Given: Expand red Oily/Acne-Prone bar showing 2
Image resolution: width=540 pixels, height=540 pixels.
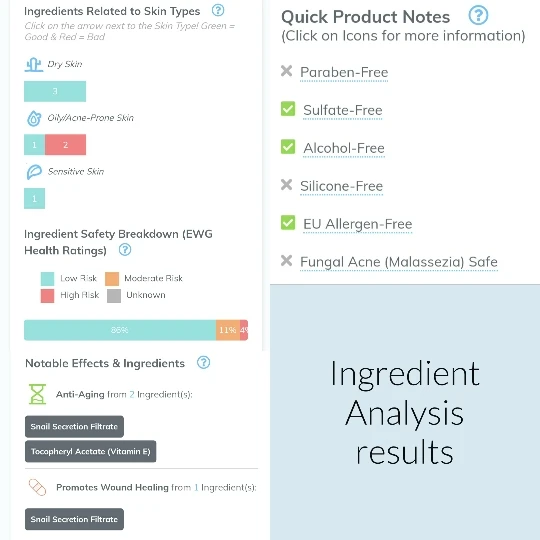Looking at the screenshot, I should pos(65,145).
